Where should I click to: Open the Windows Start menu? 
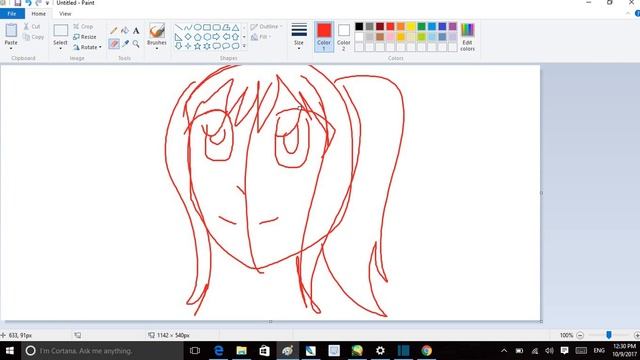[10, 351]
